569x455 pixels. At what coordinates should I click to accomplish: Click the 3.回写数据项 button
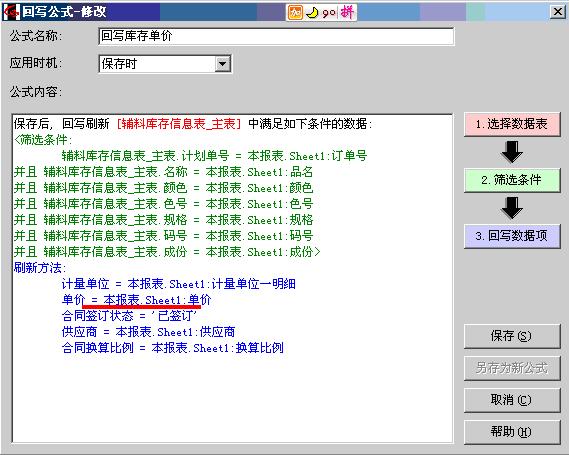point(512,236)
